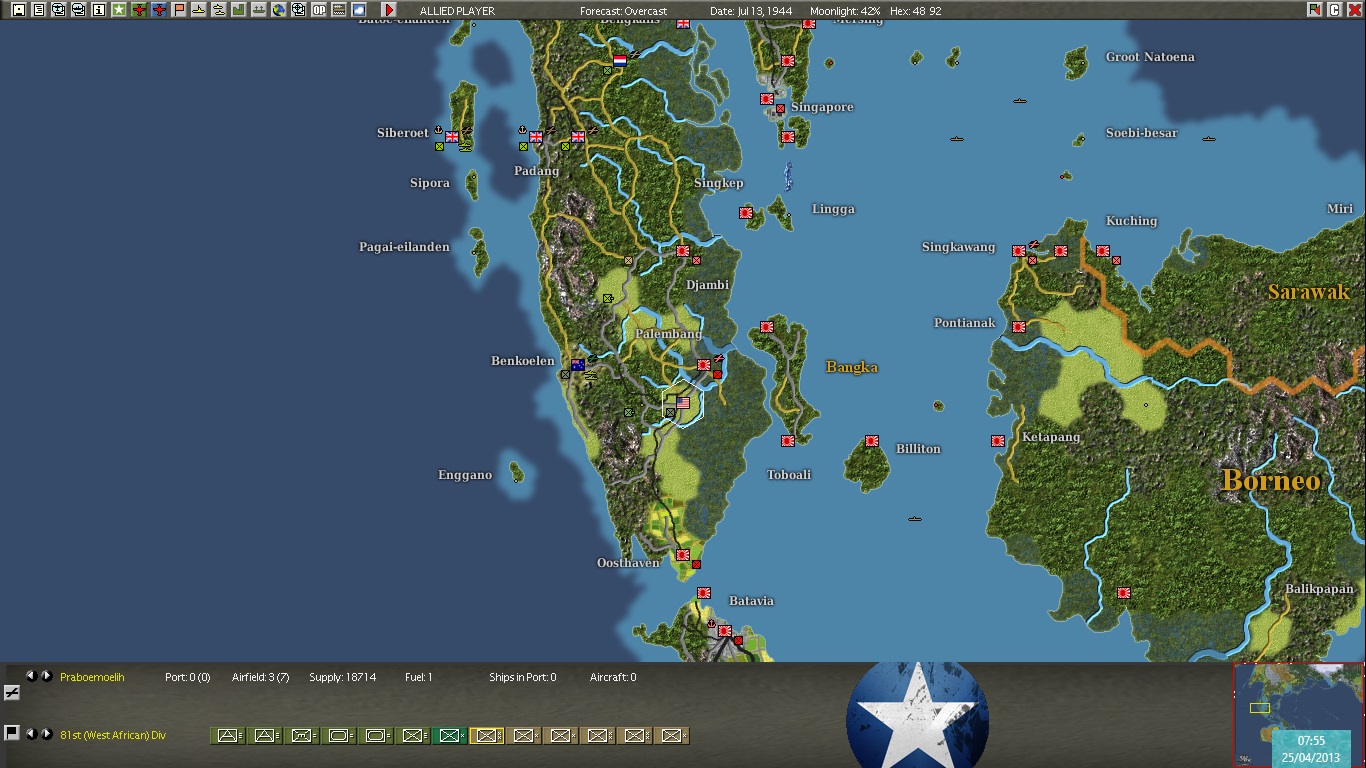Screen dimensions: 1366x768
Task: Click the 'Airfield: 3 (7)' readout
Action: 261,677
